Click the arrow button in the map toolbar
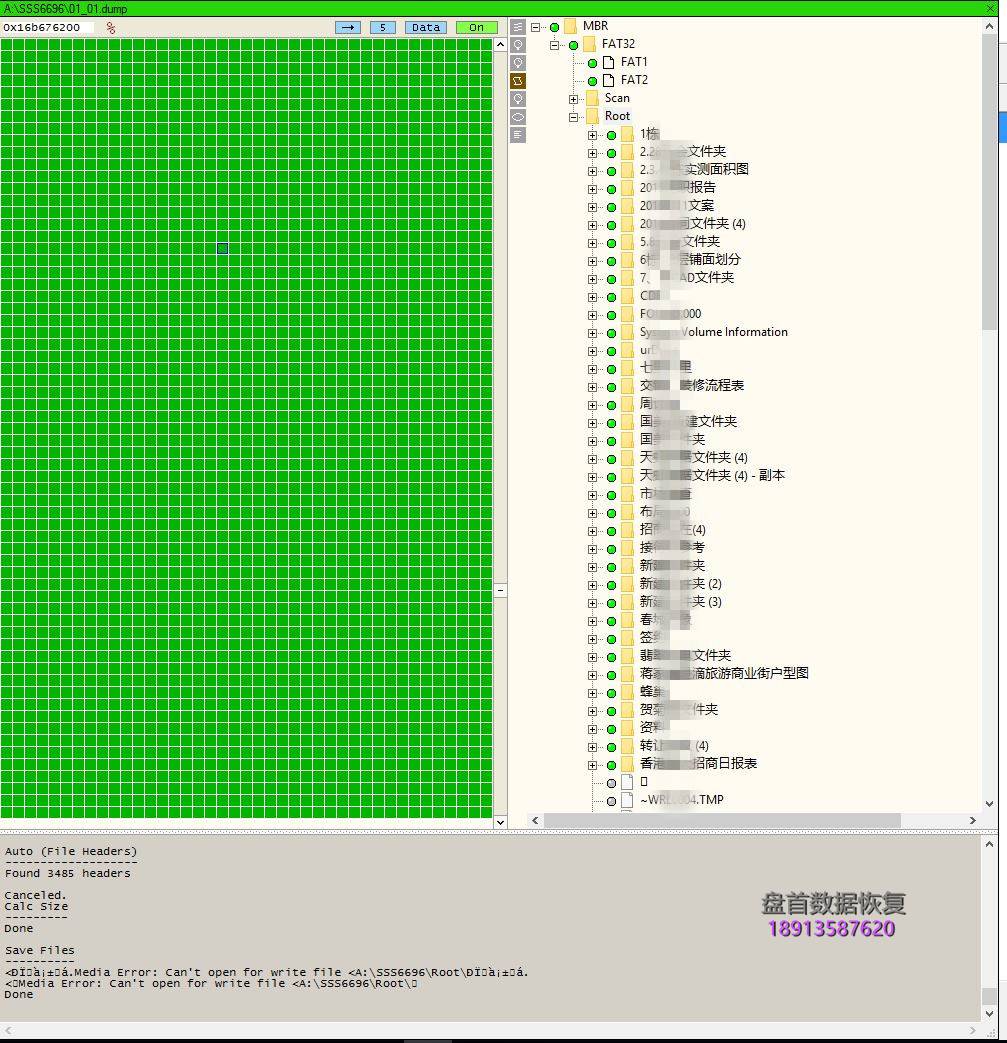This screenshot has height=1043, width=1007. coord(348,27)
